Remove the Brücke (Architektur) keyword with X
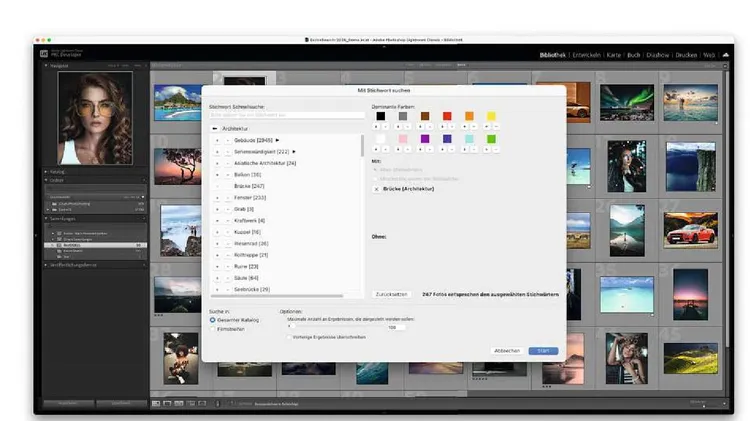The width and height of the screenshot is (750, 421). pyautogui.click(x=376, y=188)
